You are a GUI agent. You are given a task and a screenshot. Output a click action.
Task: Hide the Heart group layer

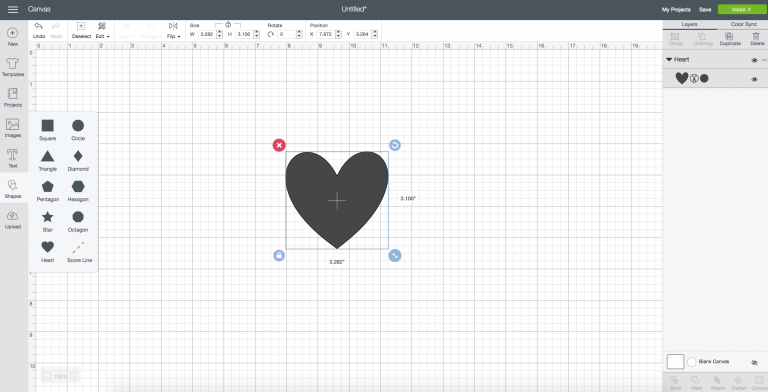(754, 60)
